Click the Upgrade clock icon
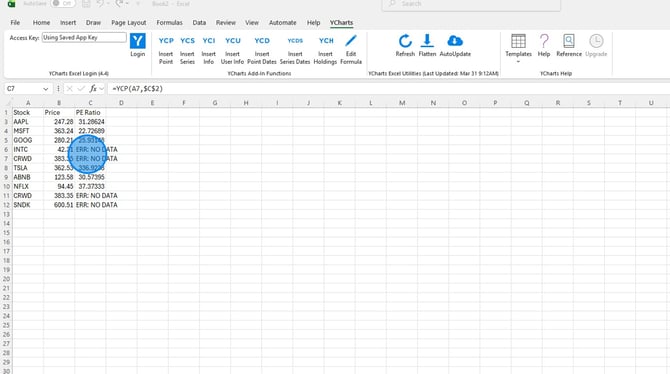This screenshot has width=670, height=374. (596, 41)
